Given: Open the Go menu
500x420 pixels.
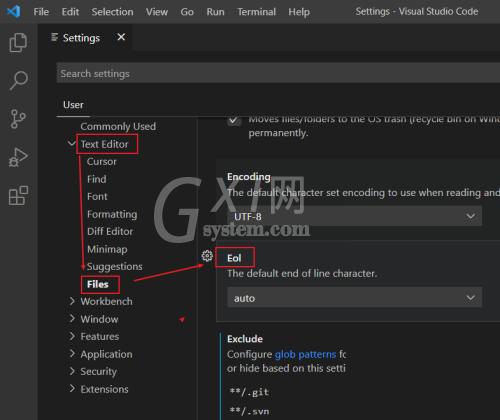Looking at the screenshot, I should coord(187,12).
